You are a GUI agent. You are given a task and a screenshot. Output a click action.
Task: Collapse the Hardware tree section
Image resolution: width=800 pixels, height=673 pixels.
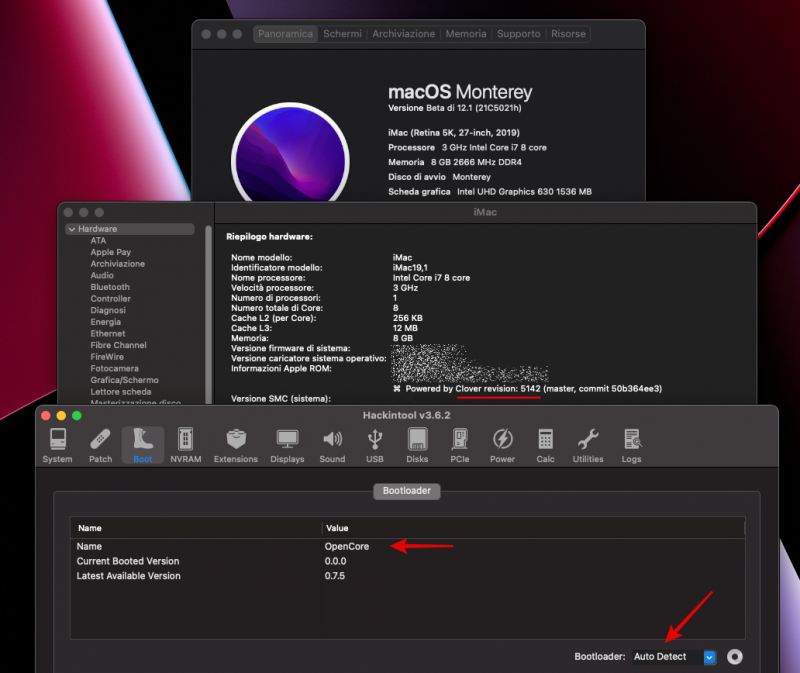[x=72, y=229]
